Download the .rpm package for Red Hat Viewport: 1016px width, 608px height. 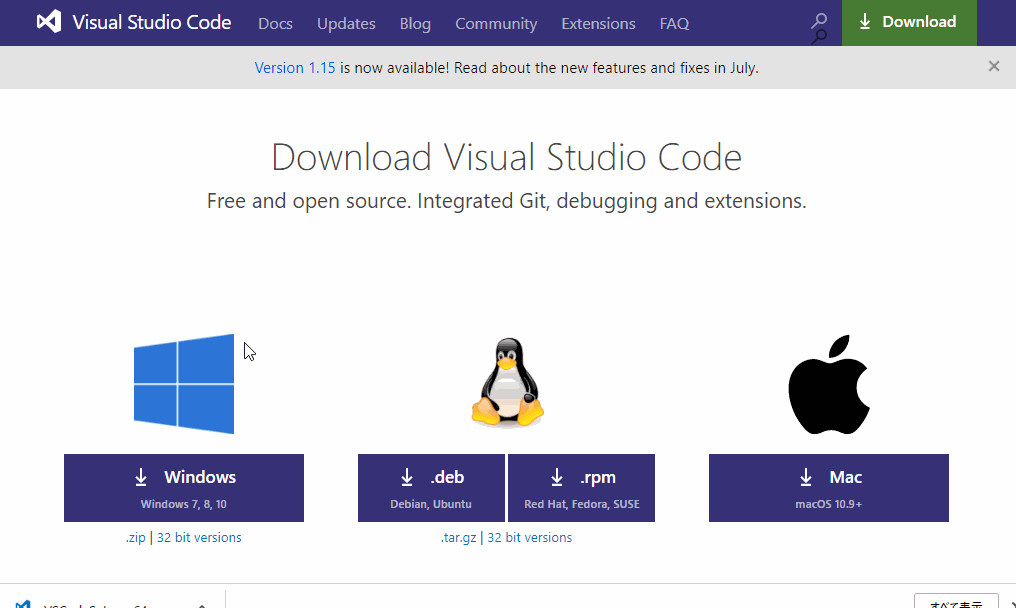pyautogui.click(x=582, y=488)
